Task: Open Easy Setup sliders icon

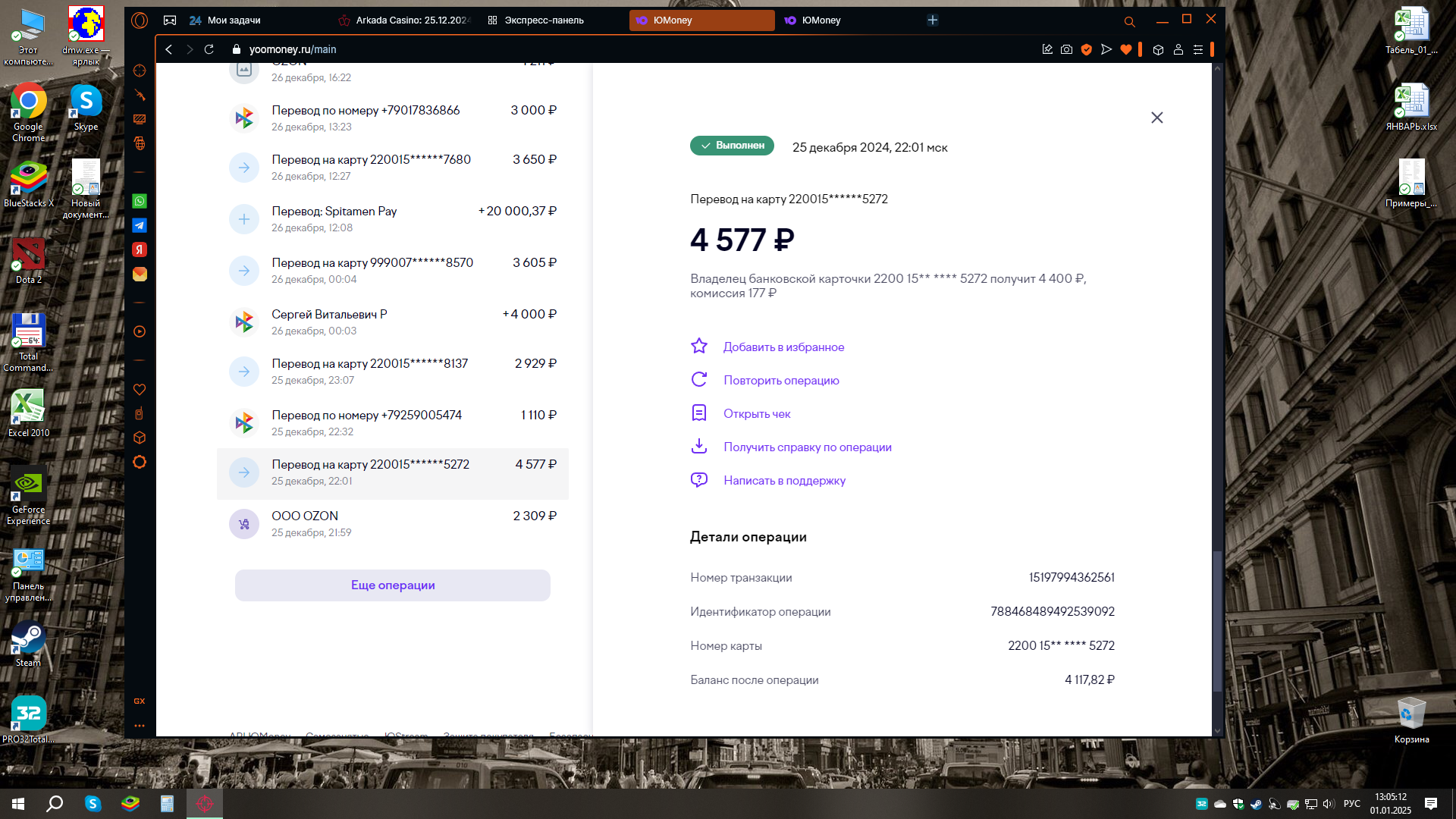Action: tap(1198, 49)
